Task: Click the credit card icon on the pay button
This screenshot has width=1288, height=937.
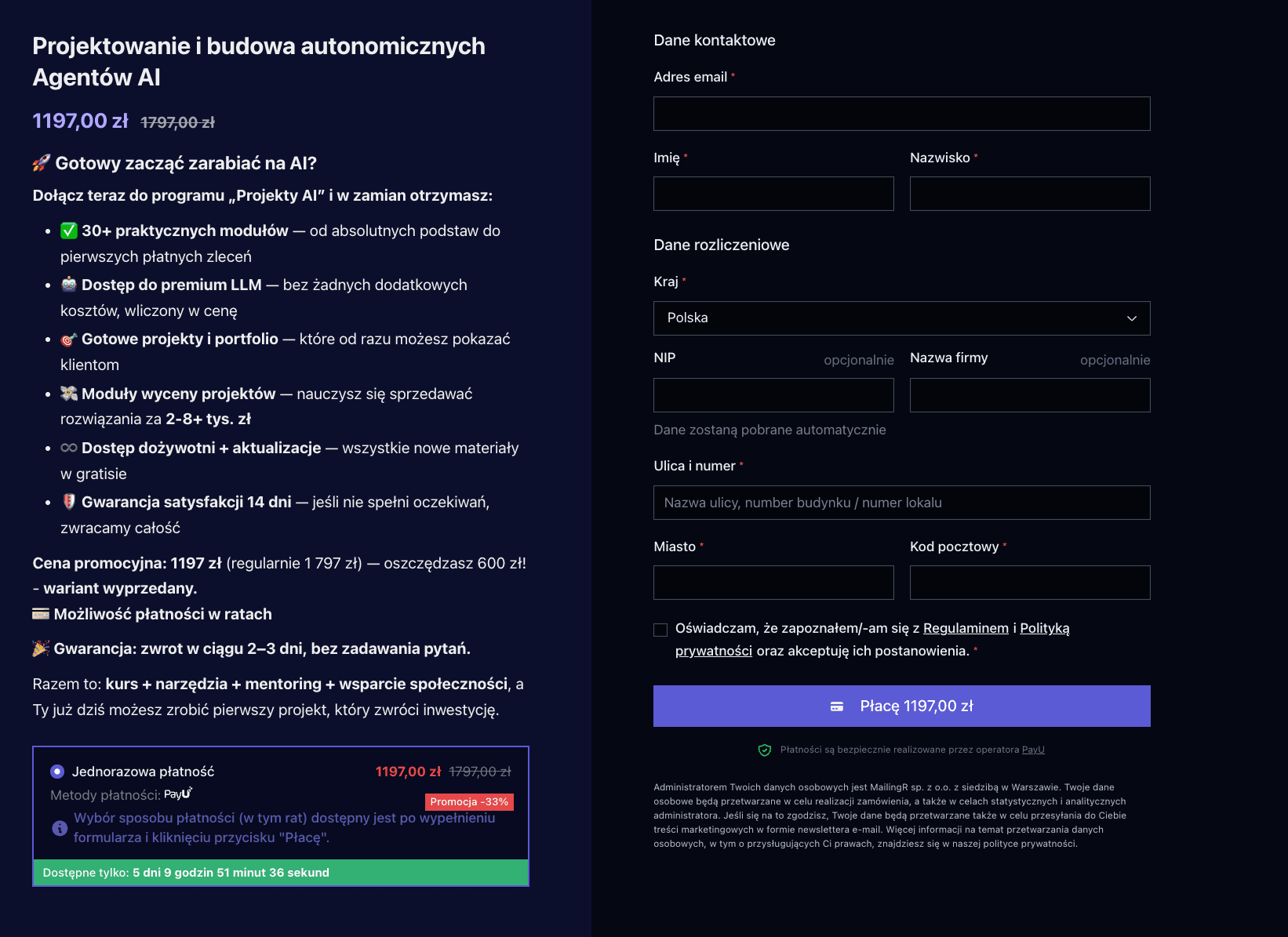Action: [837, 706]
